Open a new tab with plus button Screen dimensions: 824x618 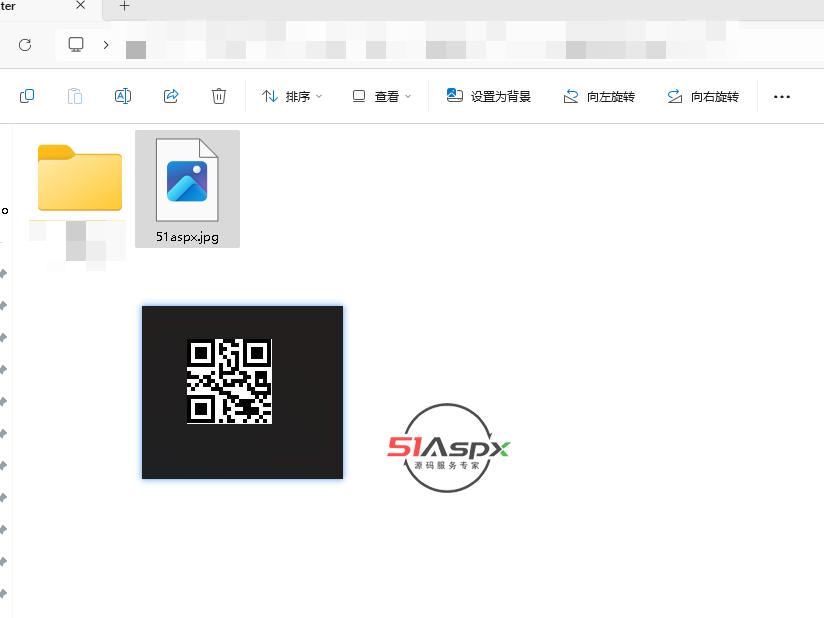click(125, 6)
